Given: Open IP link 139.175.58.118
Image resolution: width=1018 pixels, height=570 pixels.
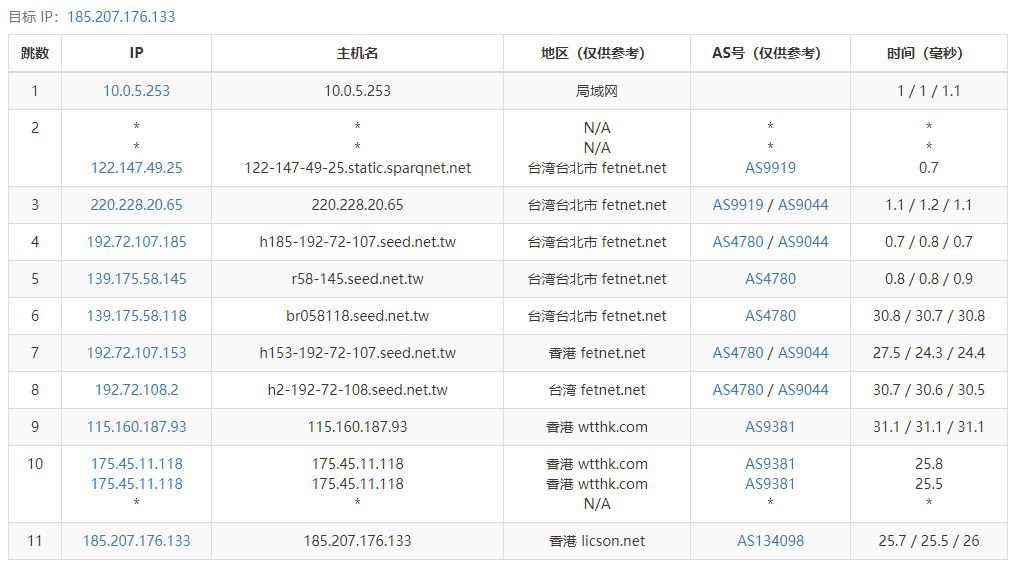Looking at the screenshot, I should [136, 316].
